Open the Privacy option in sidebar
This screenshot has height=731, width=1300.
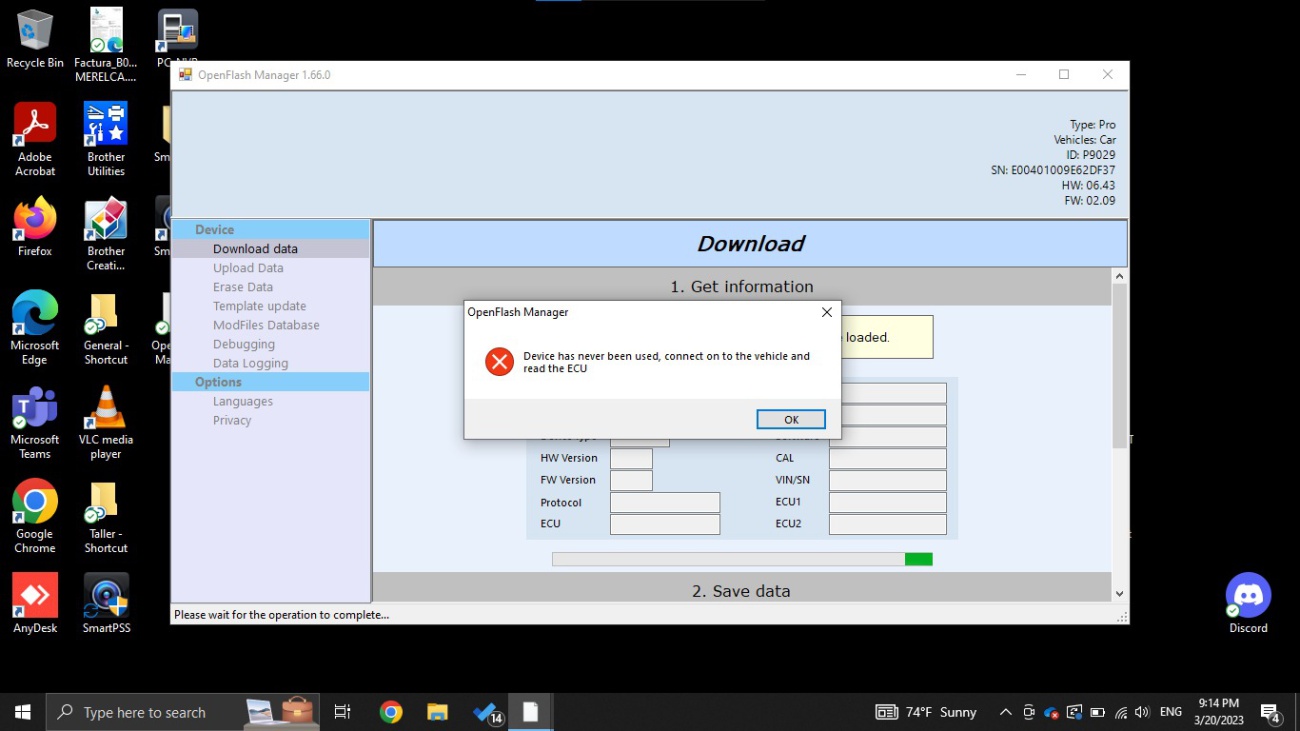click(x=232, y=420)
